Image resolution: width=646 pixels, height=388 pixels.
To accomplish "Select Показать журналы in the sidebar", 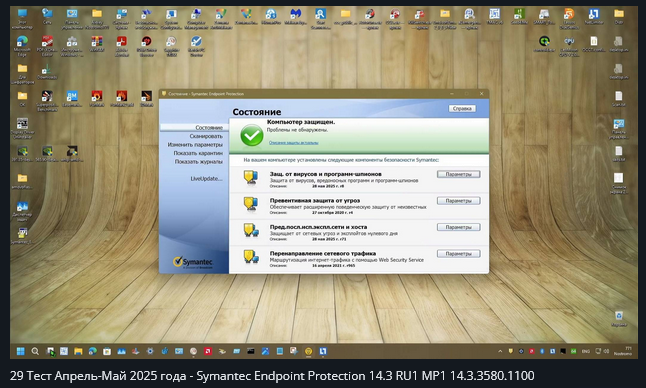I will [199, 162].
